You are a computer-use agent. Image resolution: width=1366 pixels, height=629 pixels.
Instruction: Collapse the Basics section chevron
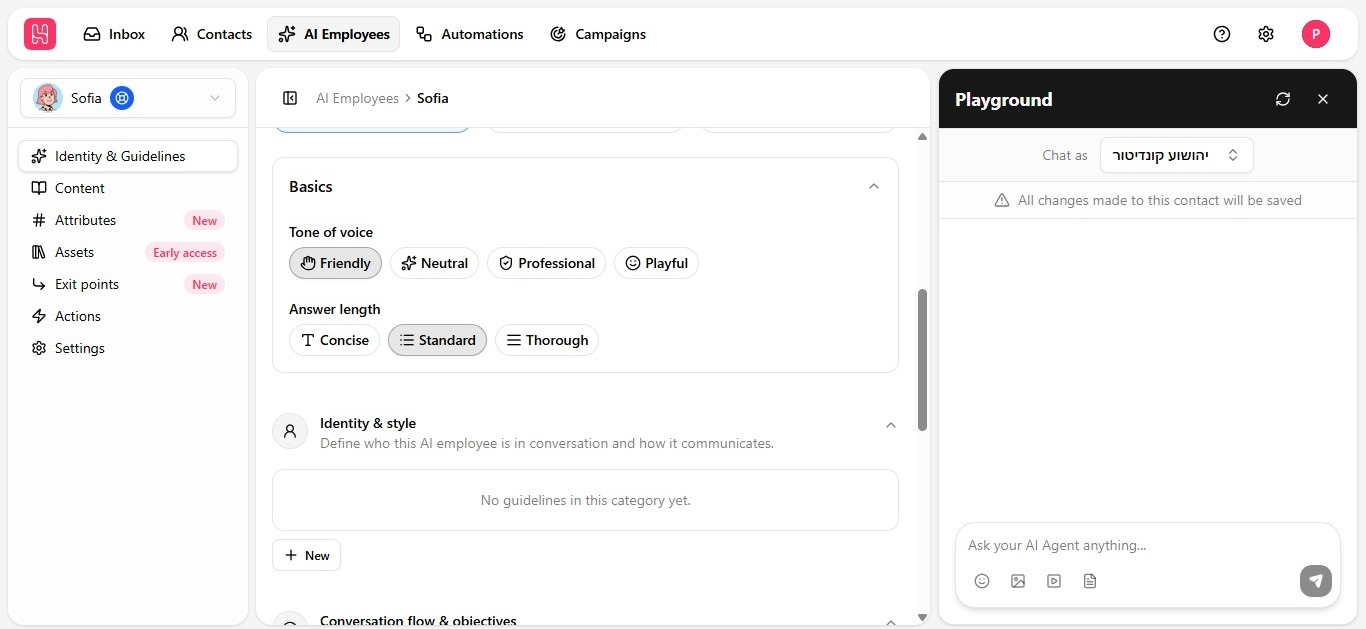[x=874, y=186]
